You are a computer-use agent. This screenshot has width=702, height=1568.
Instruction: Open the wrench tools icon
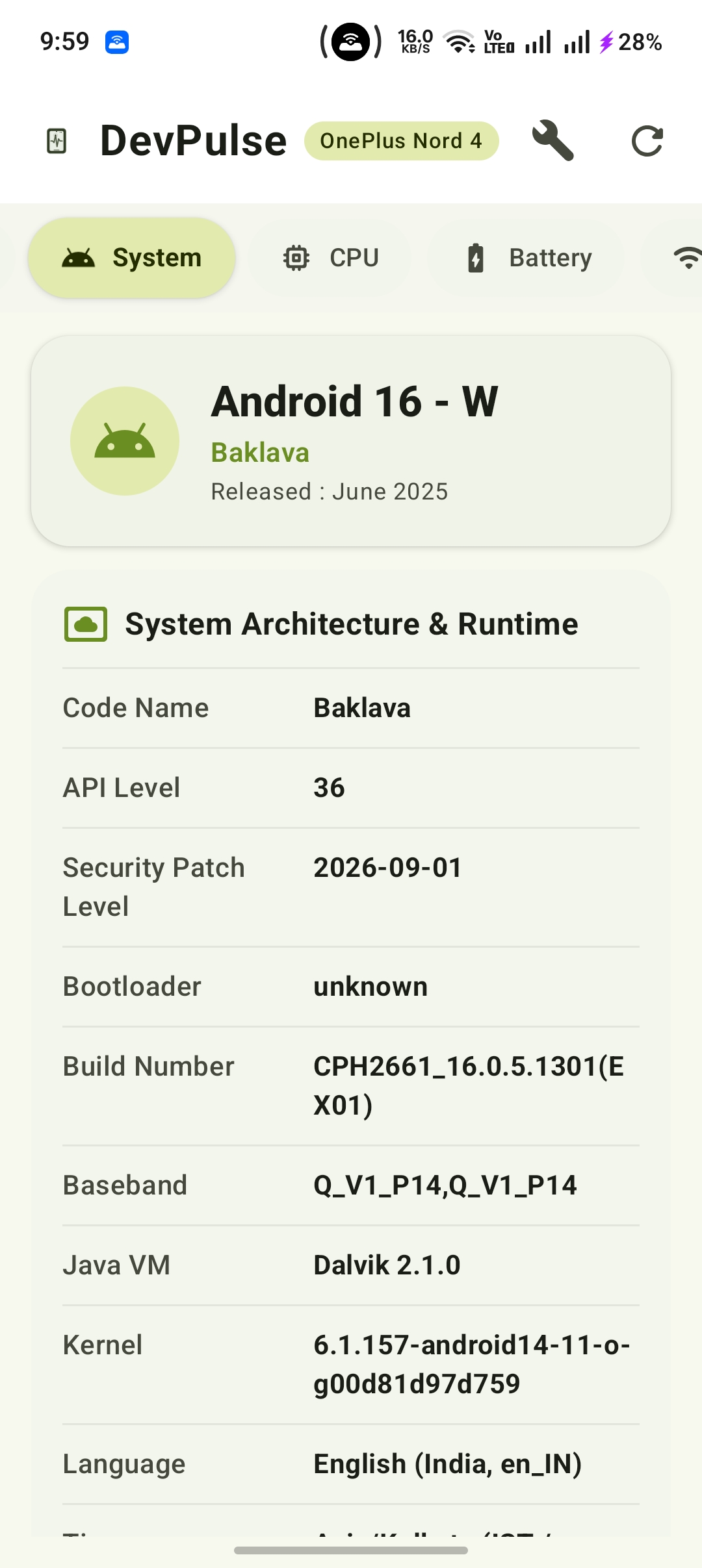point(552,140)
